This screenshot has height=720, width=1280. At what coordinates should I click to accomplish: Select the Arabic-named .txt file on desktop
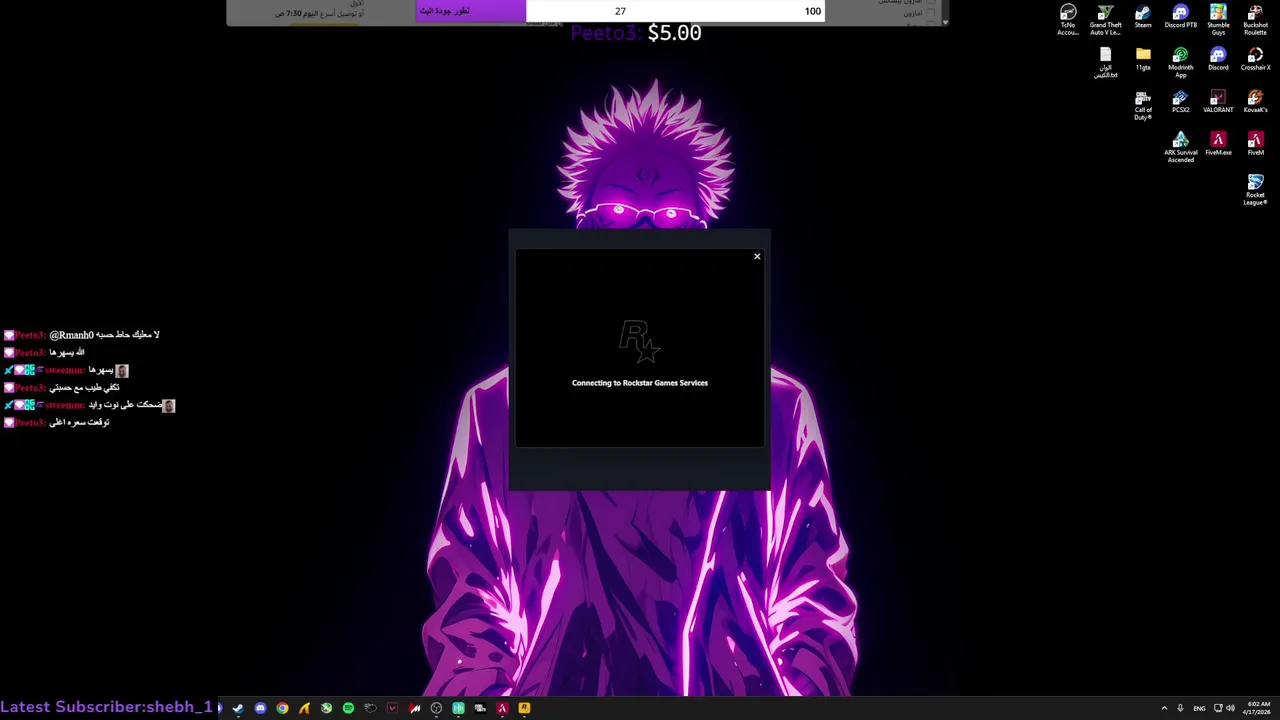click(1105, 63)
